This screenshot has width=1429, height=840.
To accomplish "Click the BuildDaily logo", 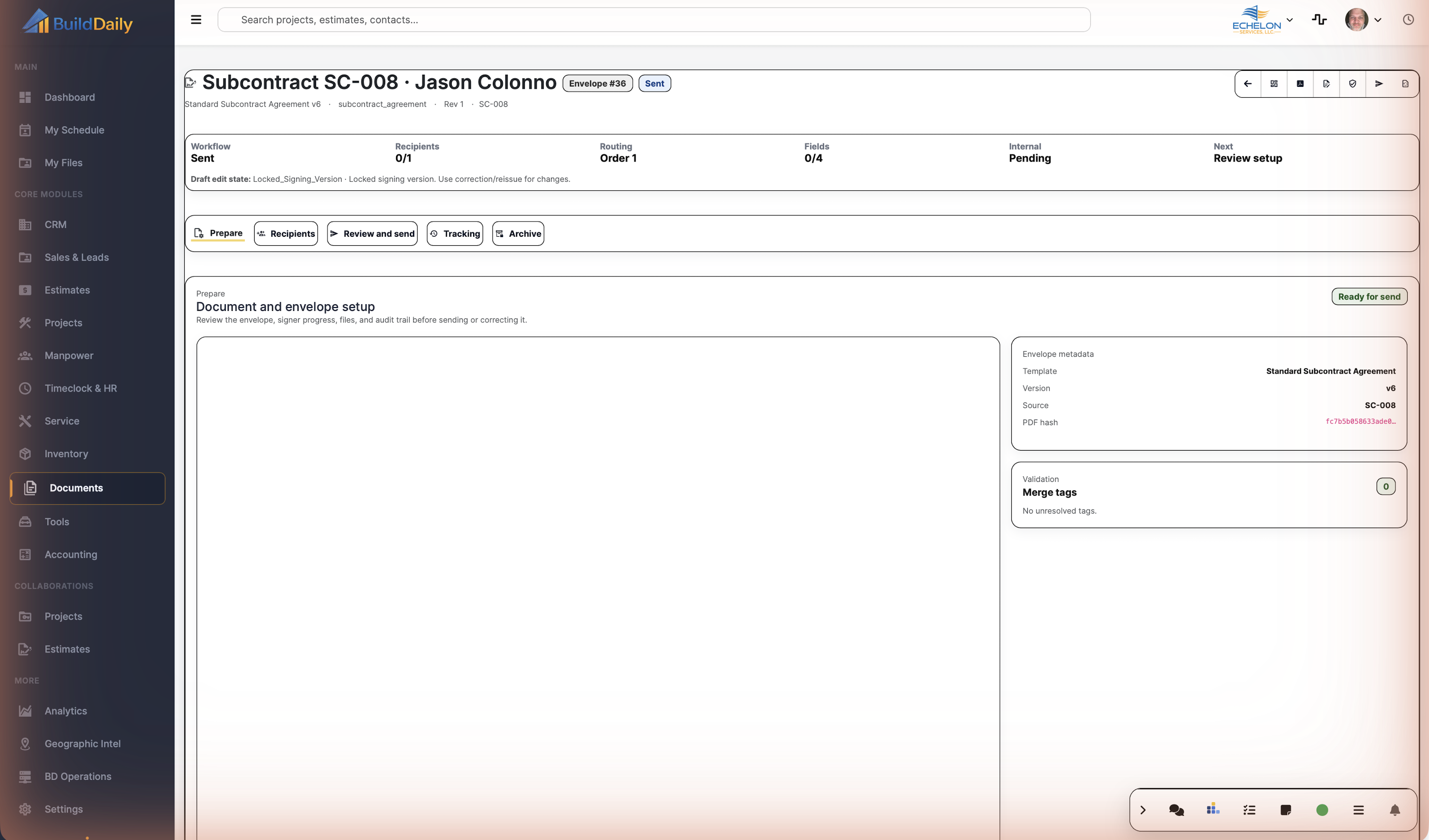I will 77,22.
